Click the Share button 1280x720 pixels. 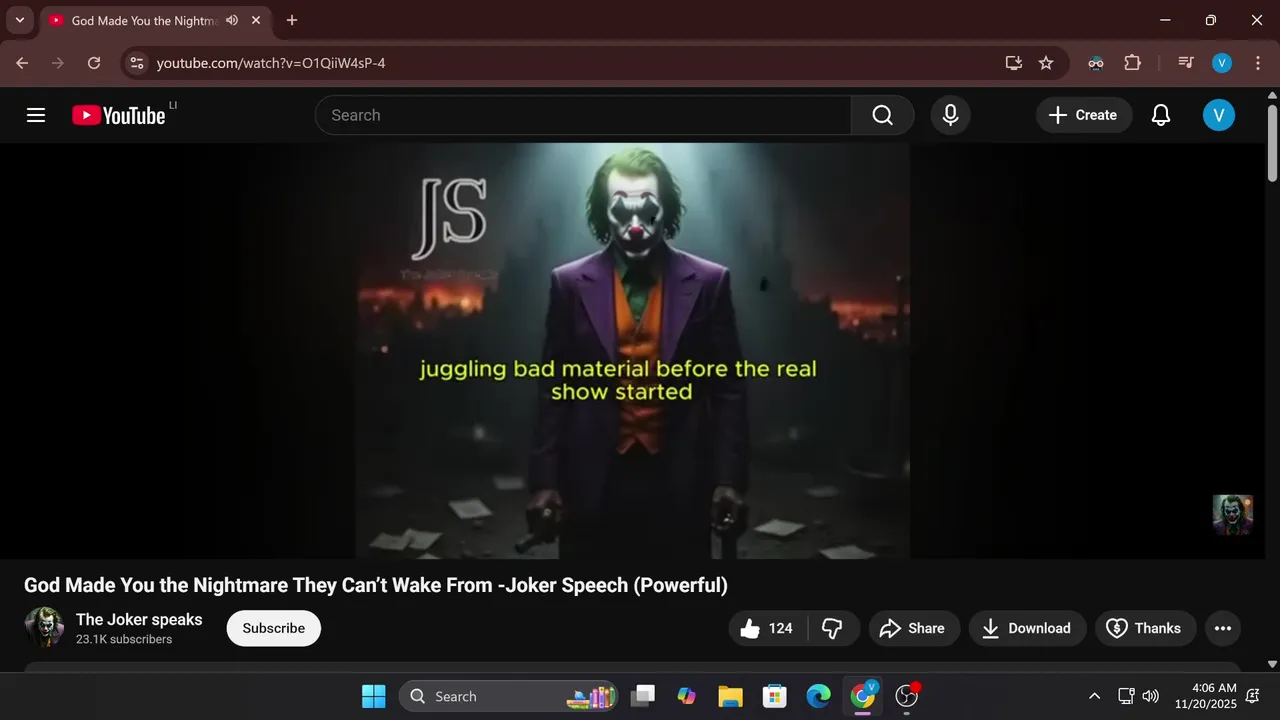coord(914,628)
